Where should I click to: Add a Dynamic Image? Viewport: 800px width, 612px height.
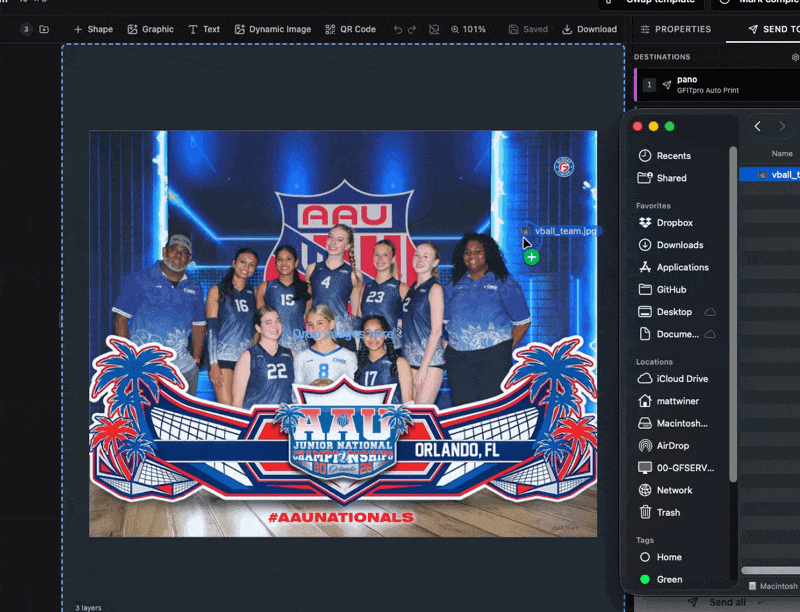click(x=273, y=30)
